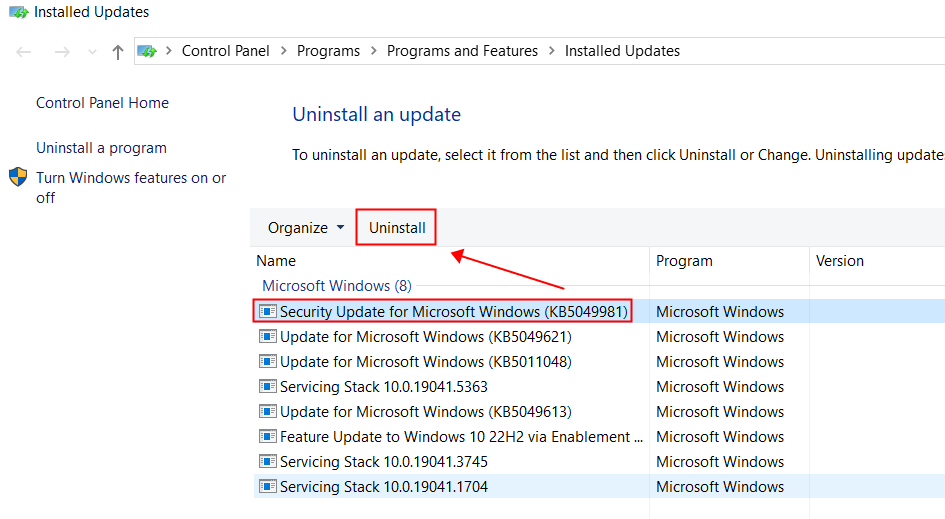Go up one level with up arrow
Viewport: 945px width, 519px height.
tap(118, 52)
